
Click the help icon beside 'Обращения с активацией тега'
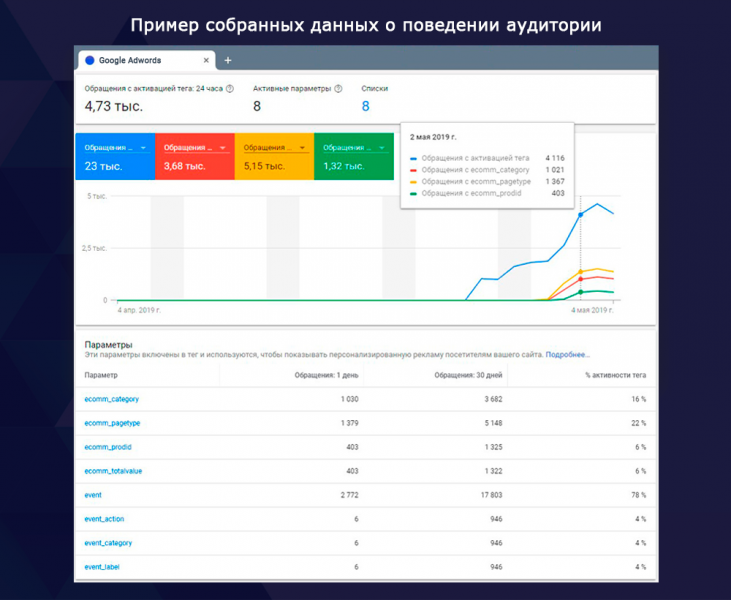(229, 88)
